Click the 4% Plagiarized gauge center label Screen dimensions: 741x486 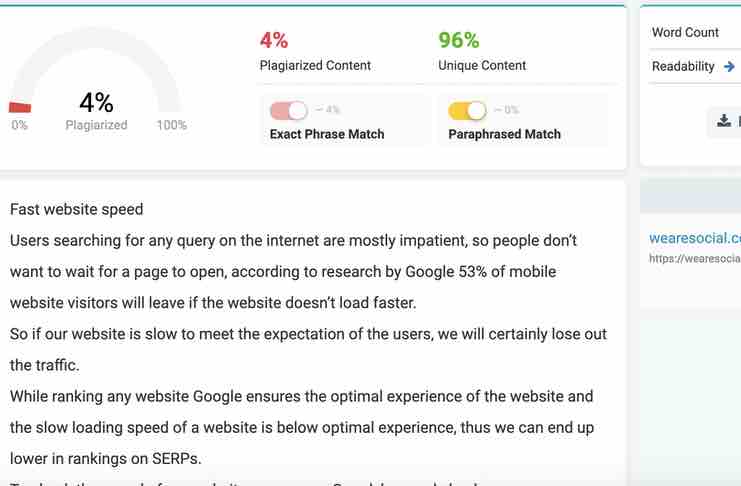pos(96,110)
